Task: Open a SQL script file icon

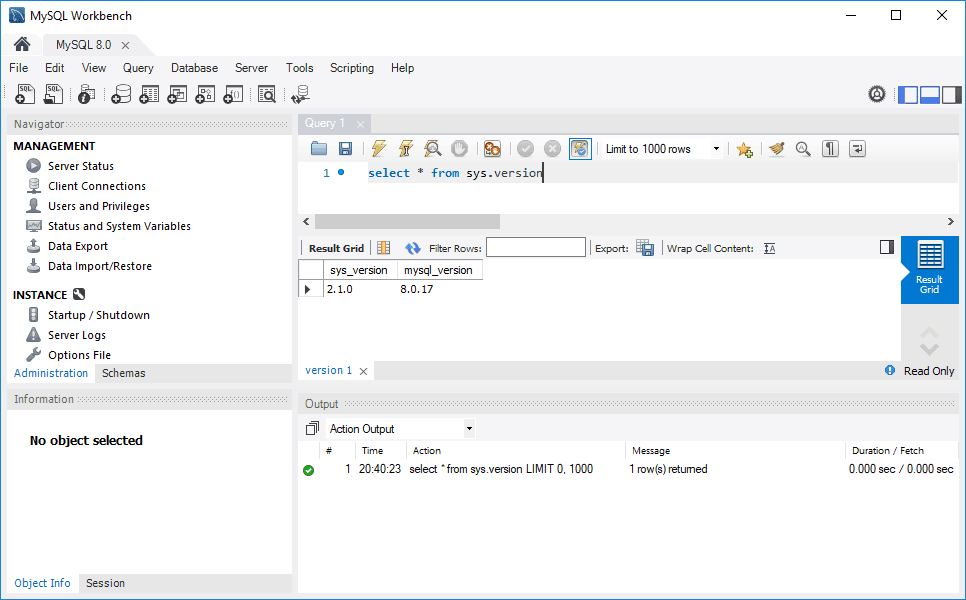Action: click(54, 94)
